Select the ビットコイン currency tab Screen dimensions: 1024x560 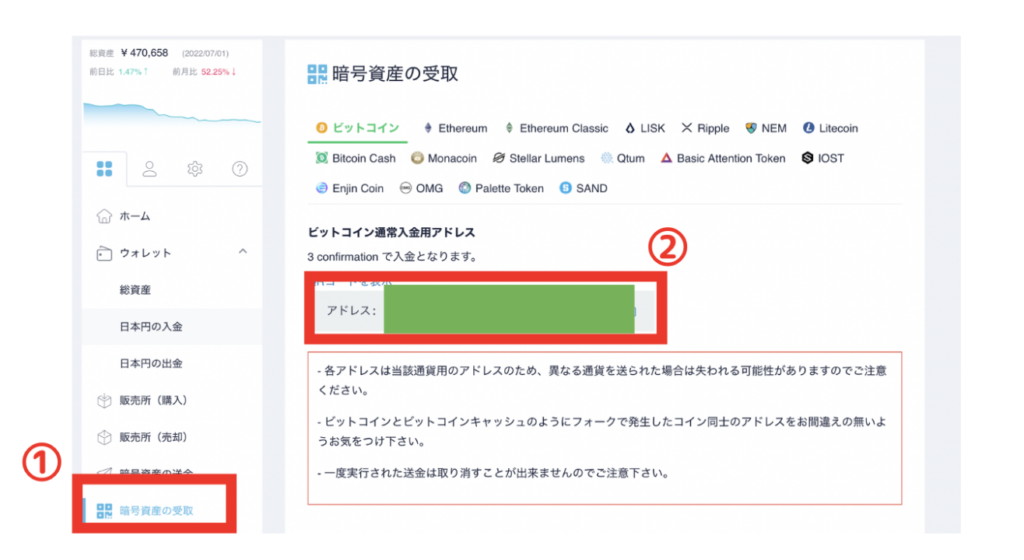tap(358, 128)
